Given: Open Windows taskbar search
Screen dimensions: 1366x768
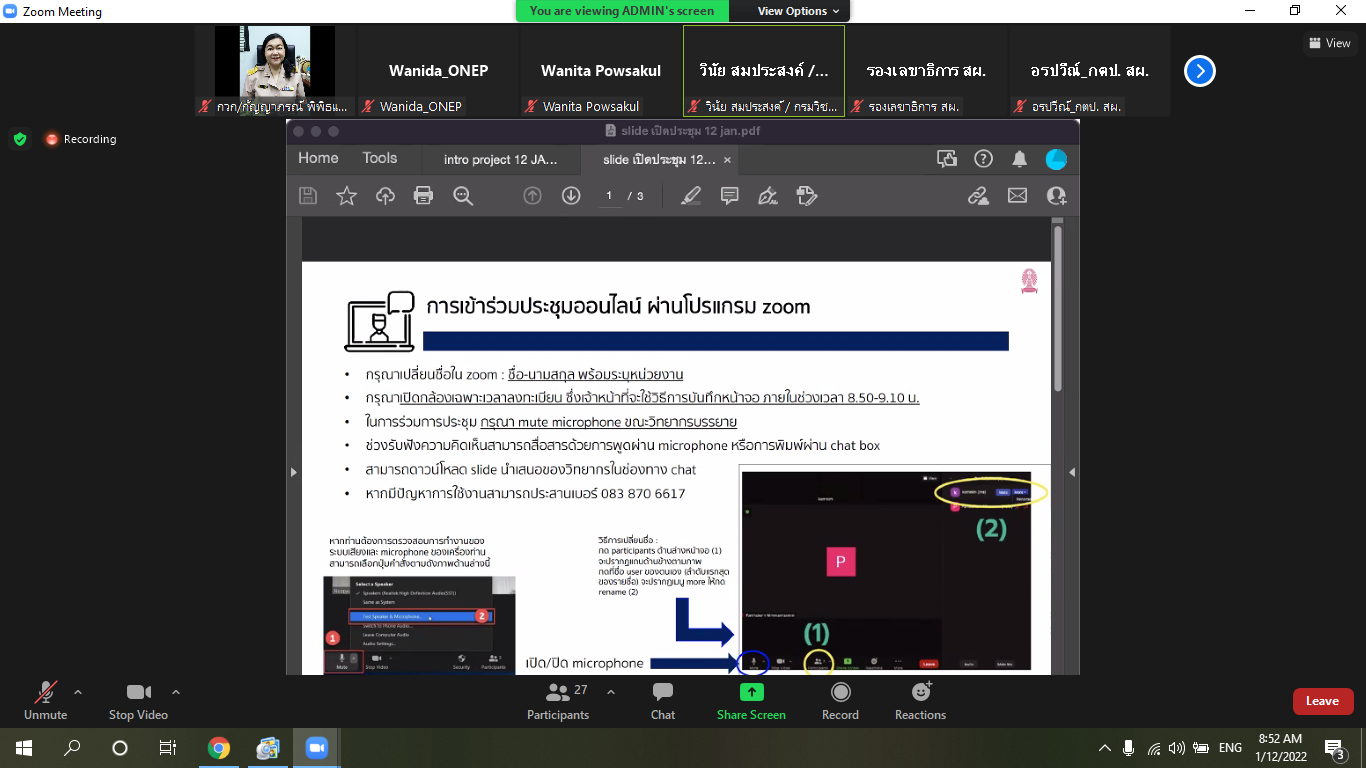Looking at the screenshot, I should click(72, 748).
